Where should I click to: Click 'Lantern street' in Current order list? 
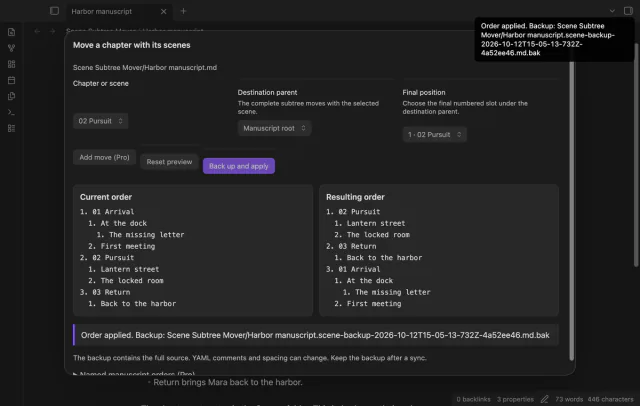point(130,269)
